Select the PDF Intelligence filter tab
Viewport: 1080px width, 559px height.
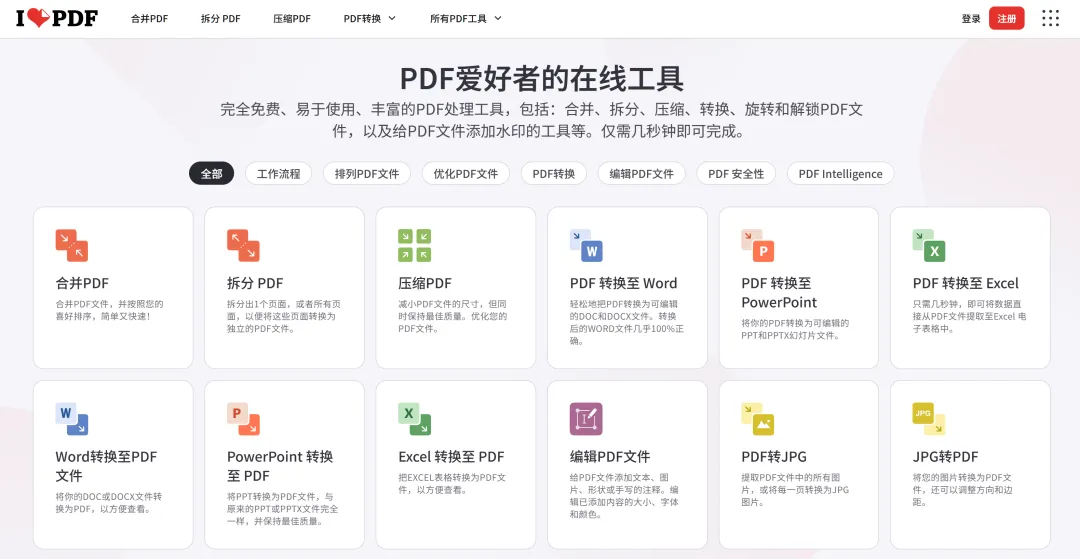(x=840, y=173)
